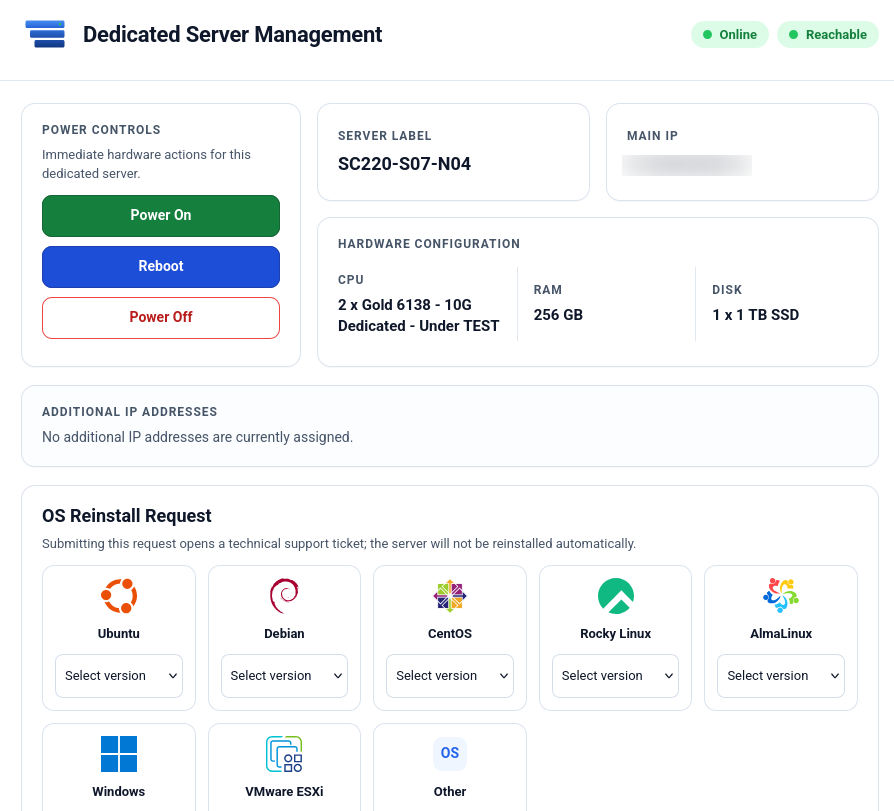
Task: Click the 1 x 1 TB SSD value
Action: (x=755, y=315)
